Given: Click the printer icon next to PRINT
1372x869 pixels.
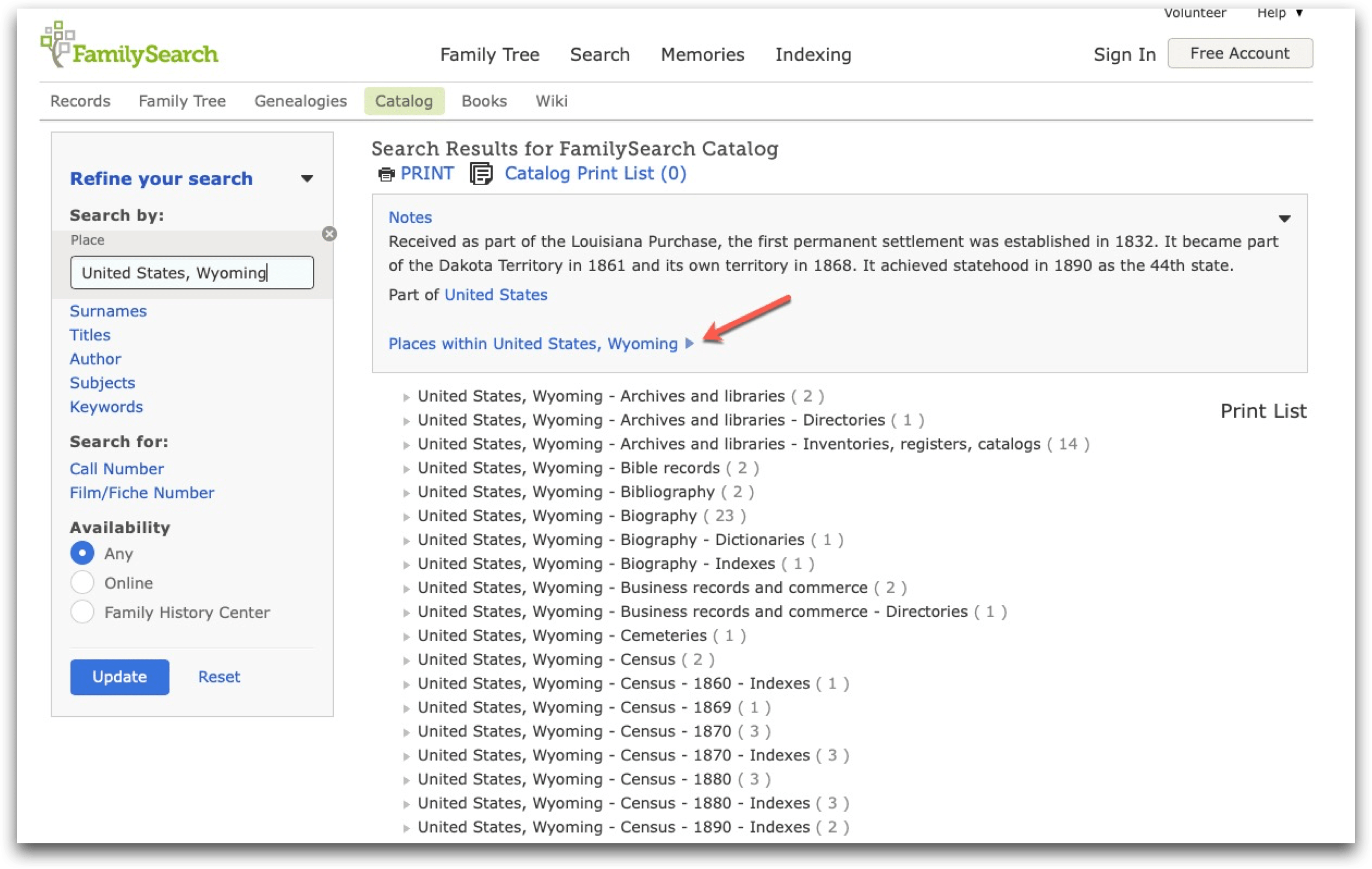Looking at the screenshot, I should (x=386, y=174).
